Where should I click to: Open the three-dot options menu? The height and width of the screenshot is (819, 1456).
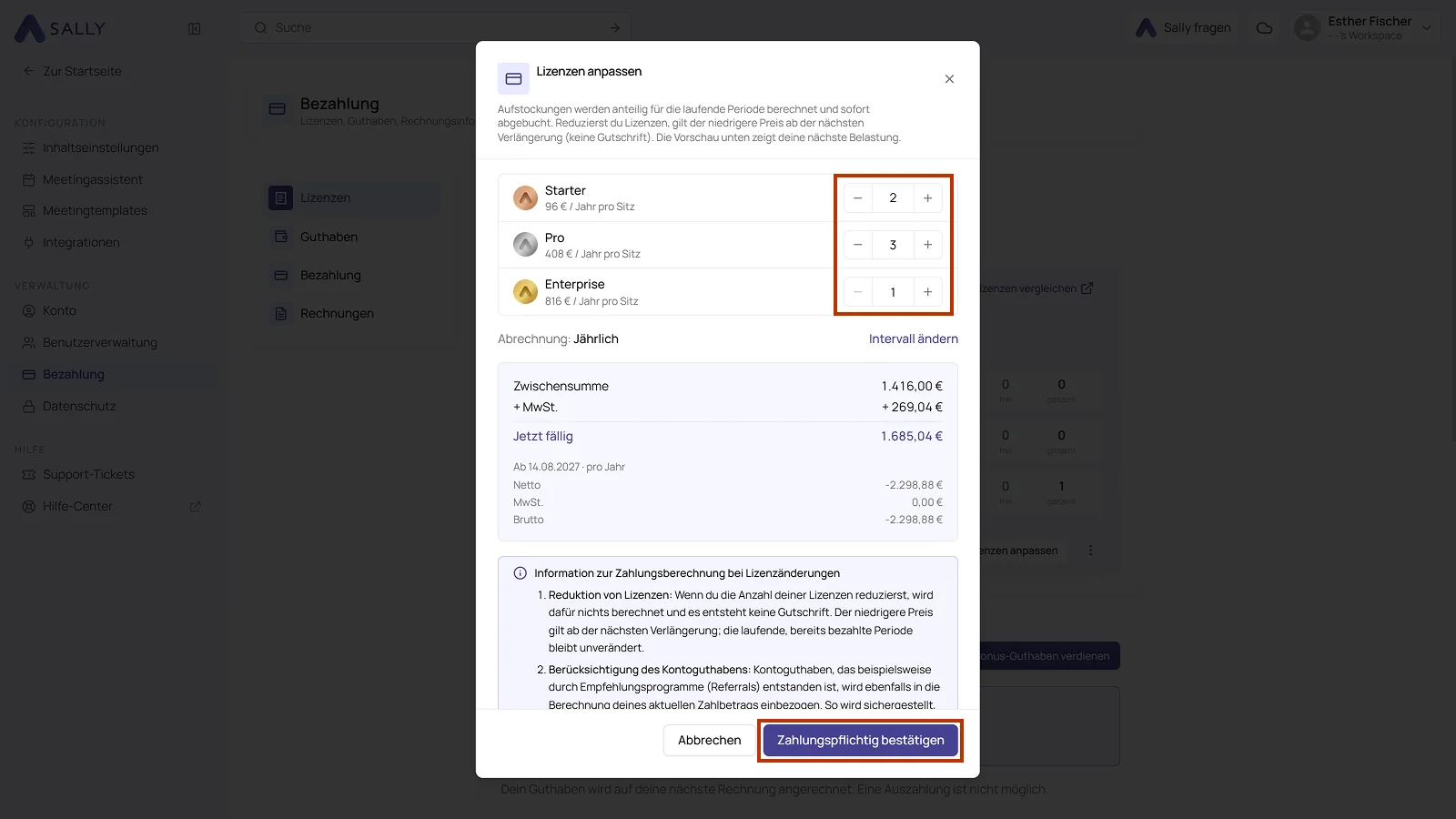click(x=1090, y=551)
